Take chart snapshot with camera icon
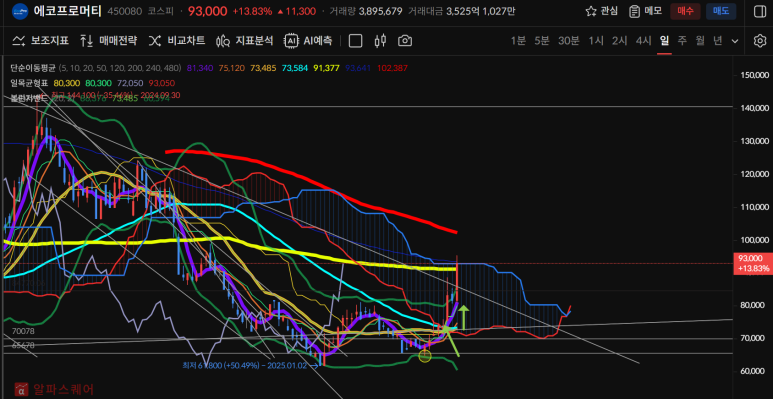773x399 pixels. coord(405,41)
